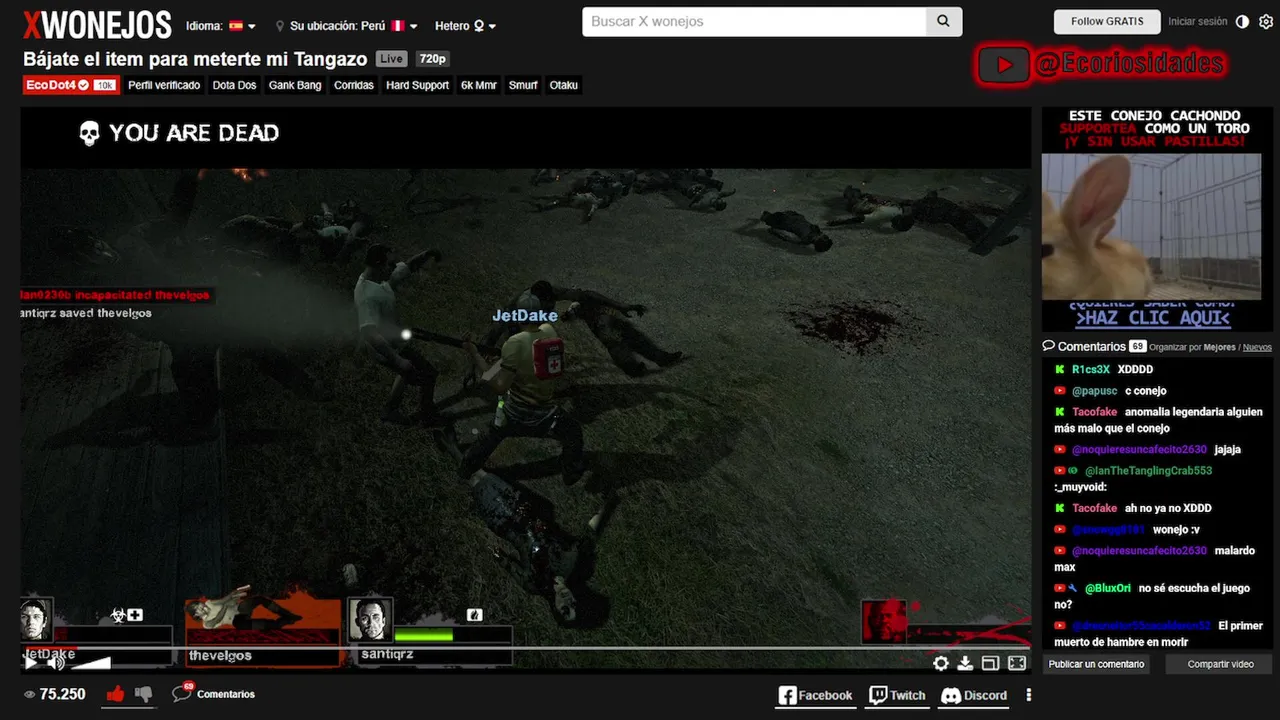Click the Otaku tag
The image size is (1280, 720).
564,85
